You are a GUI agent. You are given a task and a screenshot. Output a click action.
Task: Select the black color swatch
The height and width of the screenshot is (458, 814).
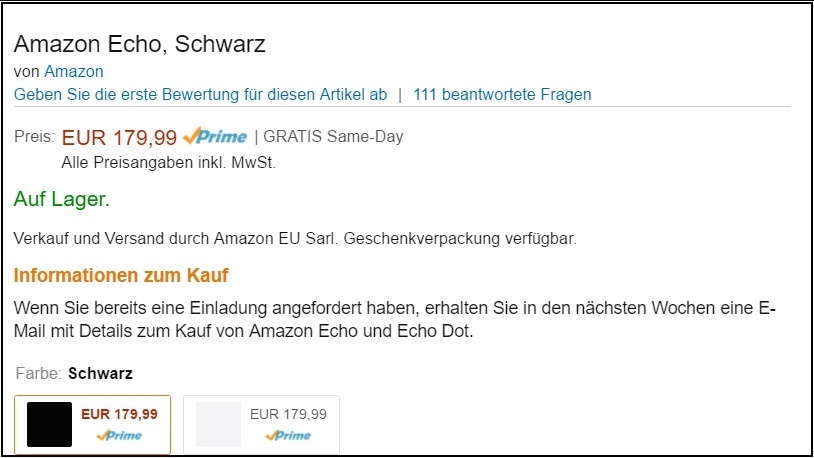click(49, 424)
